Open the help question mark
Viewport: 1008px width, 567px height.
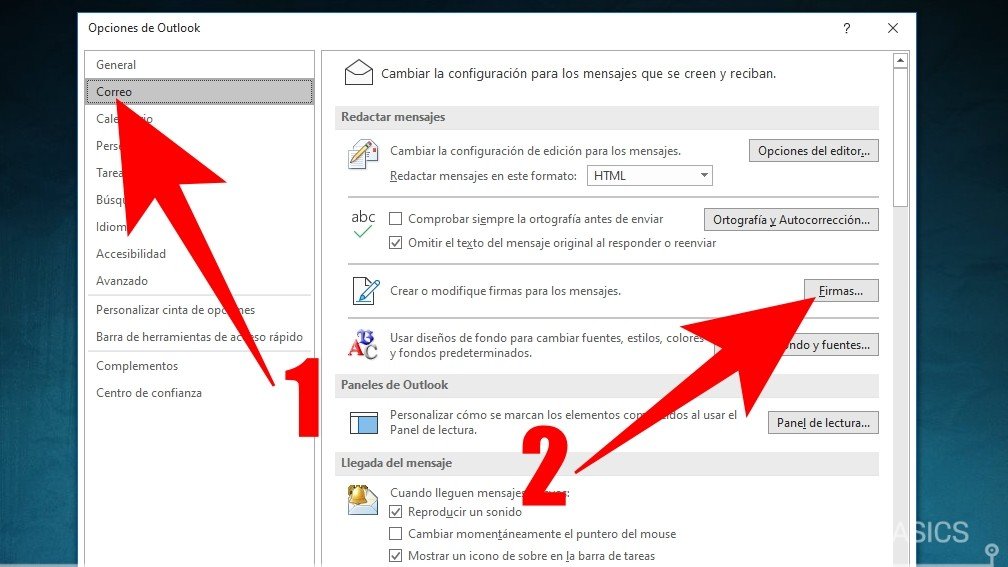coord(847,28)
